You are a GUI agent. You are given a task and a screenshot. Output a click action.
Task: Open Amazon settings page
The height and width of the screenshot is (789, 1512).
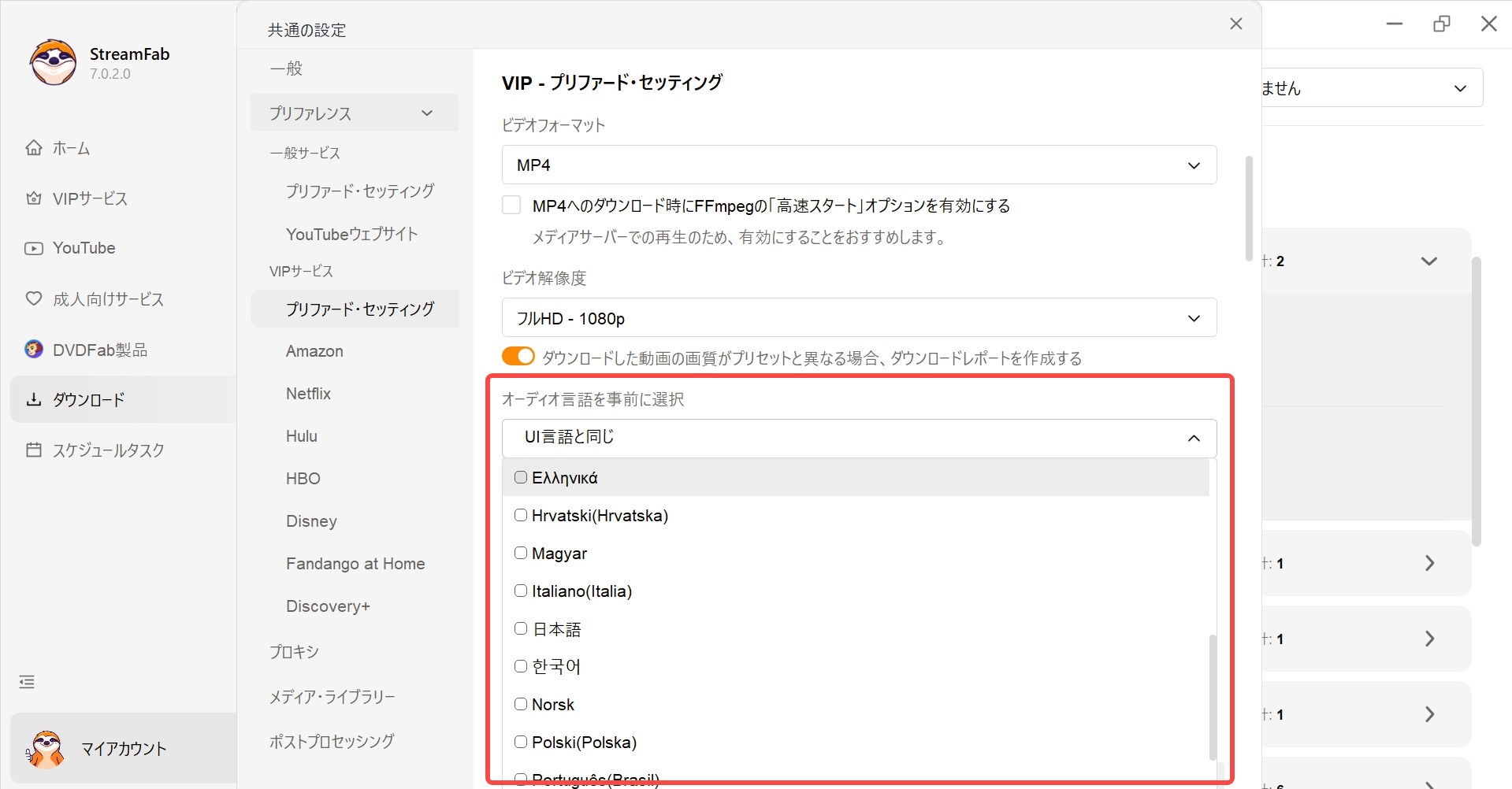point(314,351)
